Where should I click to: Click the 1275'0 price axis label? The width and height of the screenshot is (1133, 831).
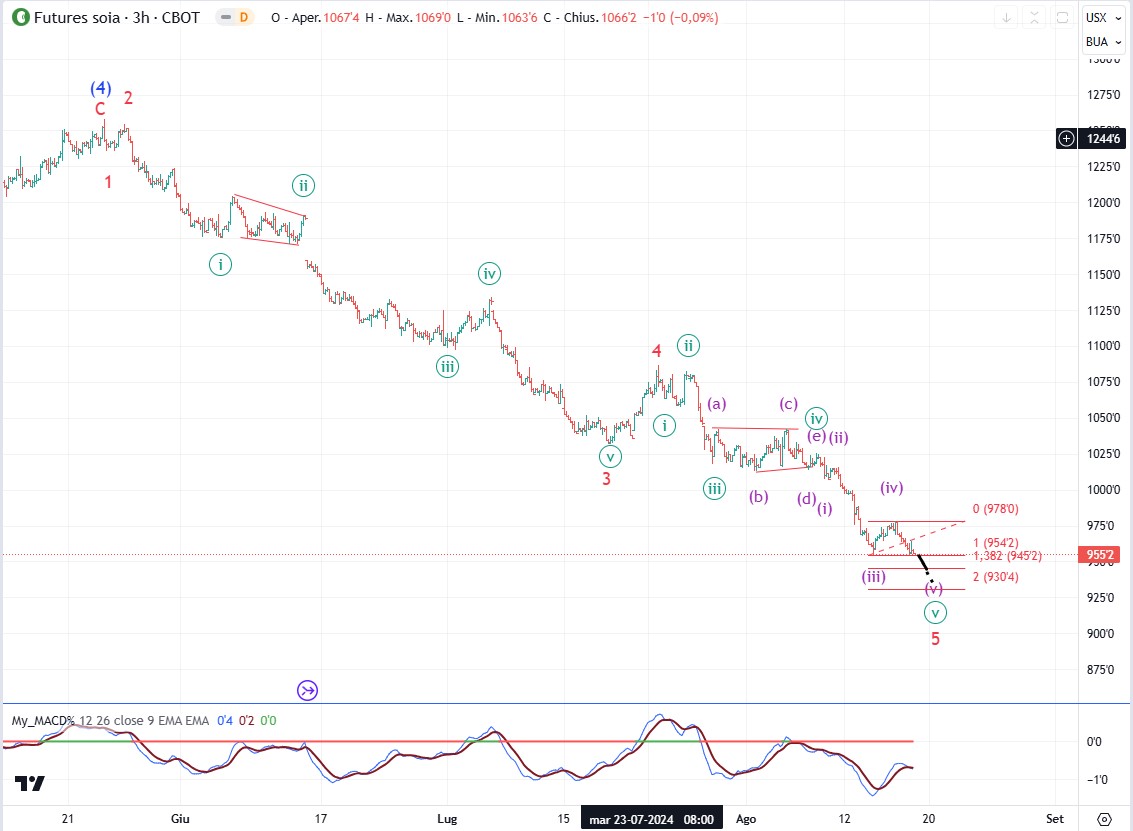(1103, 95)
